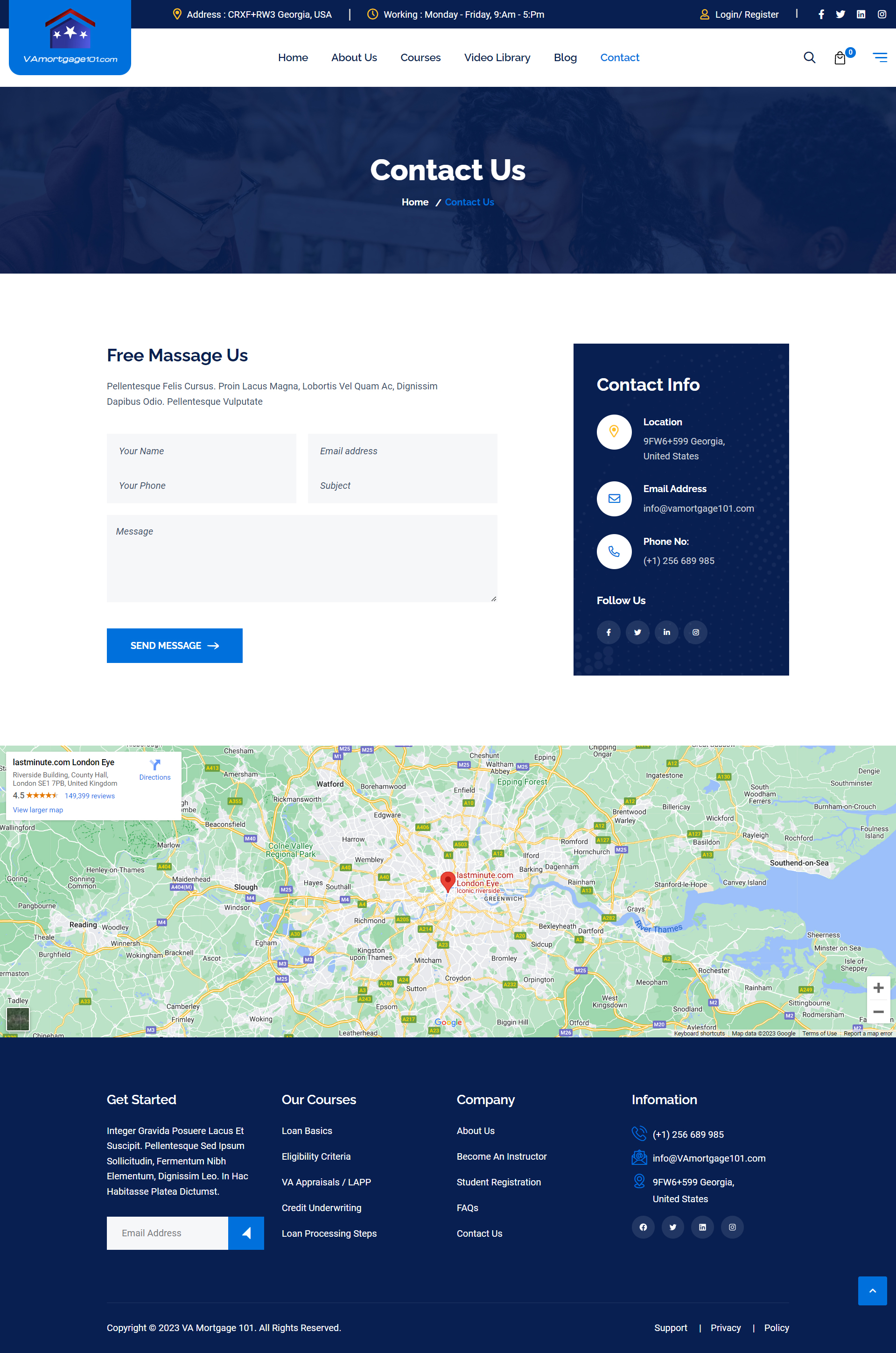Submit newsletter with paper-plane button
This screenshot has height=1353, width=896.
click(246, 1233)
